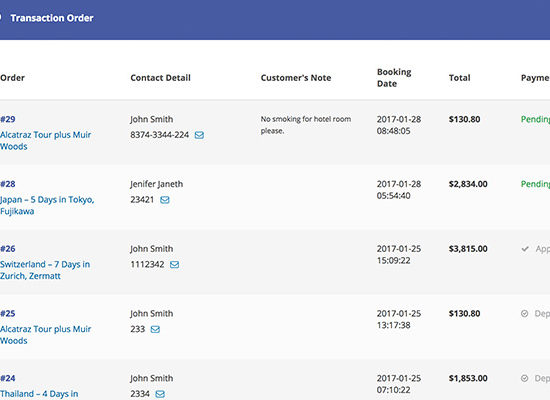Click the circled check icon on order #24

point(524,379)
